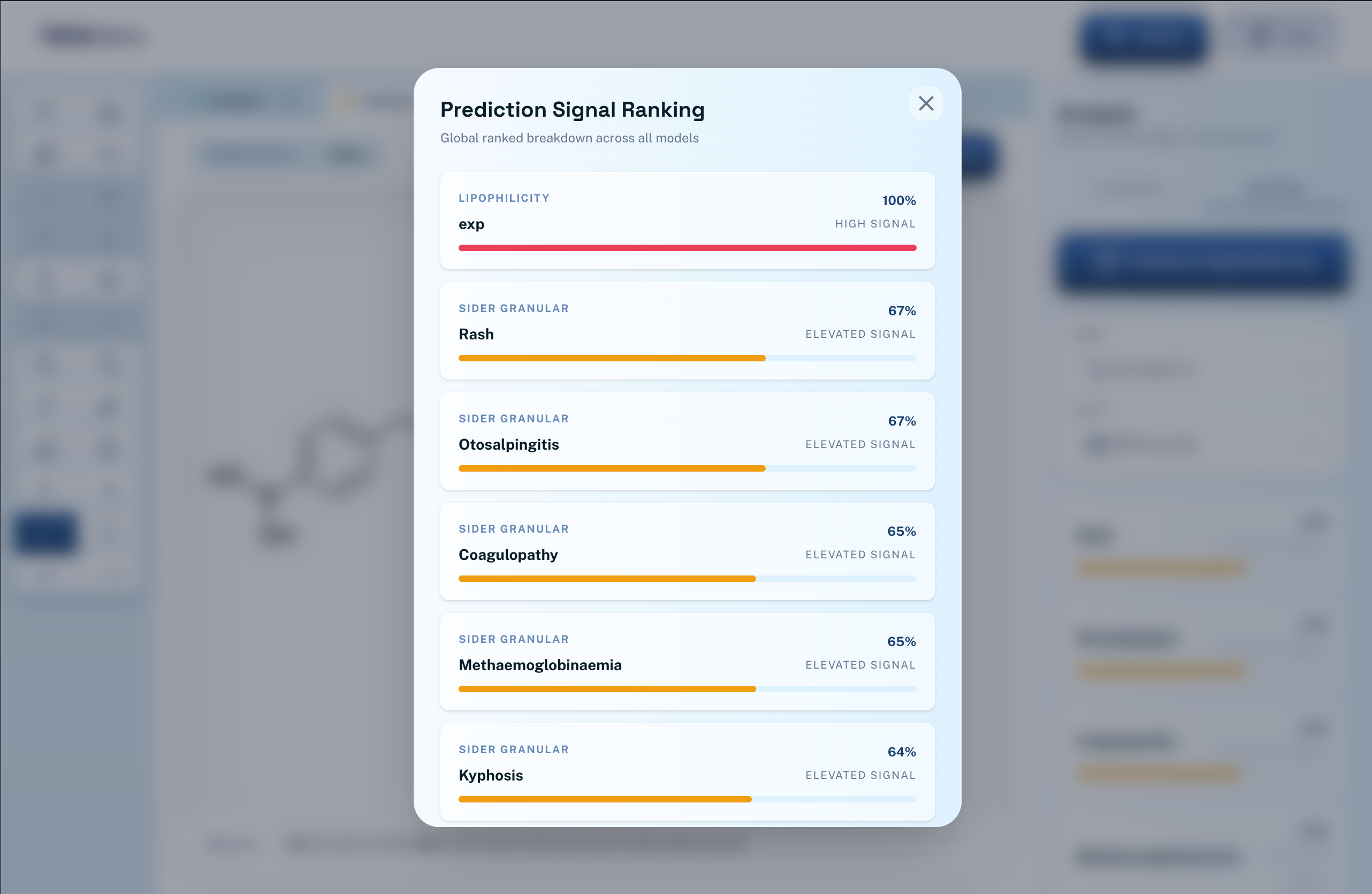
Task: Click the orange Rash progress bar
Action: coord(611,358)
